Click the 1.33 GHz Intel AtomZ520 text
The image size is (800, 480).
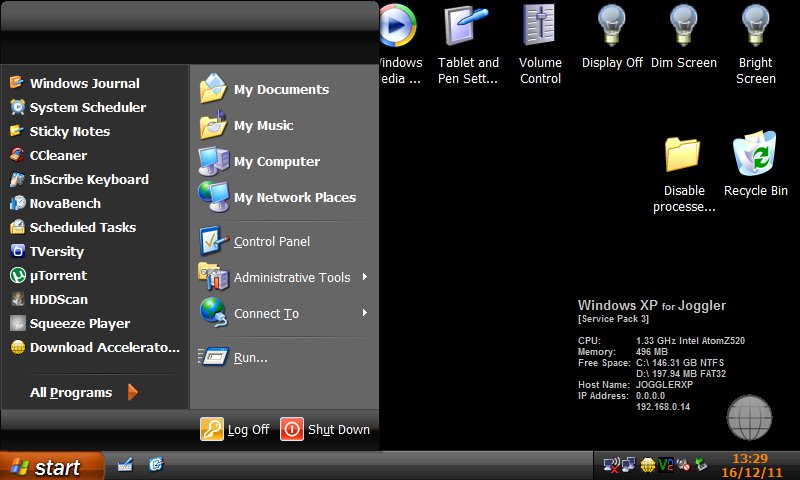pos(690,340)
